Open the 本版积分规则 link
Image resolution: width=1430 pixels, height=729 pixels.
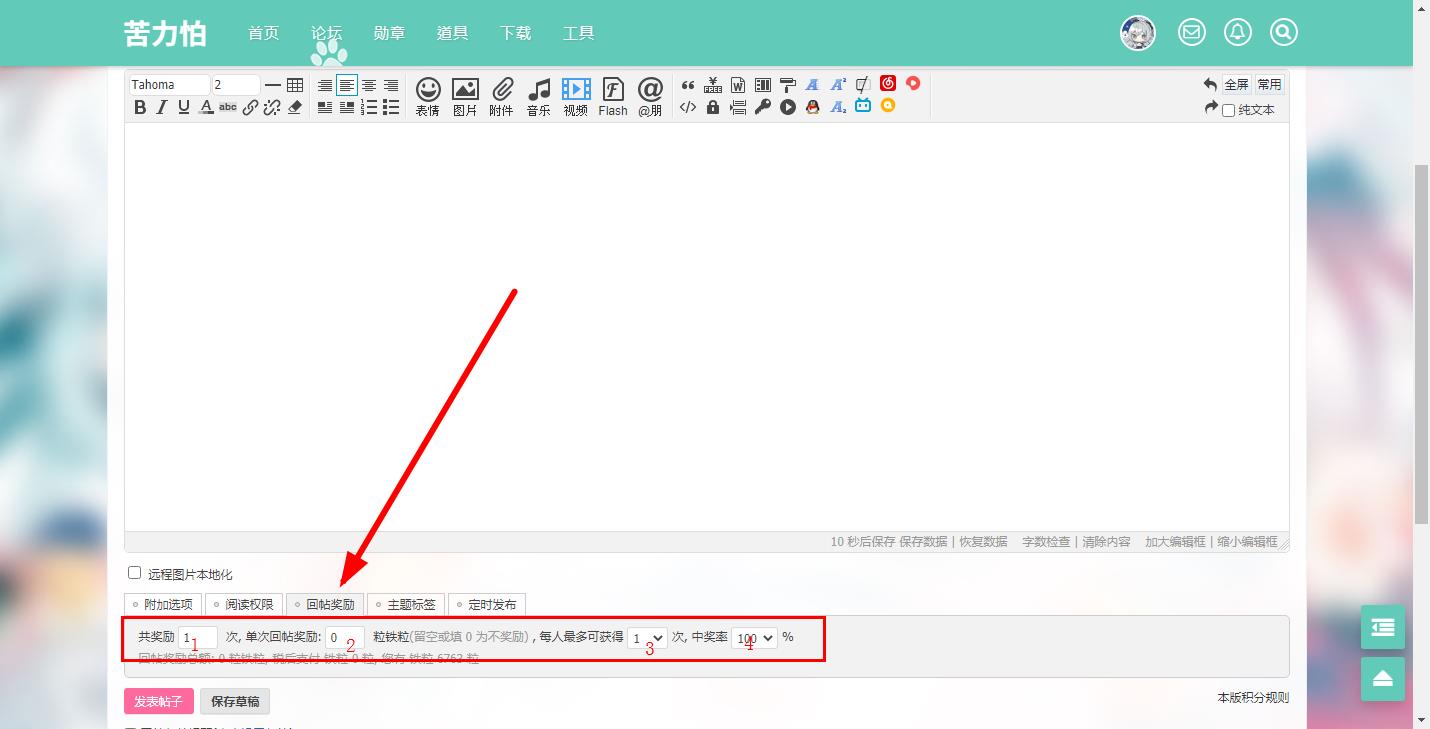[x=1253, y=698]
